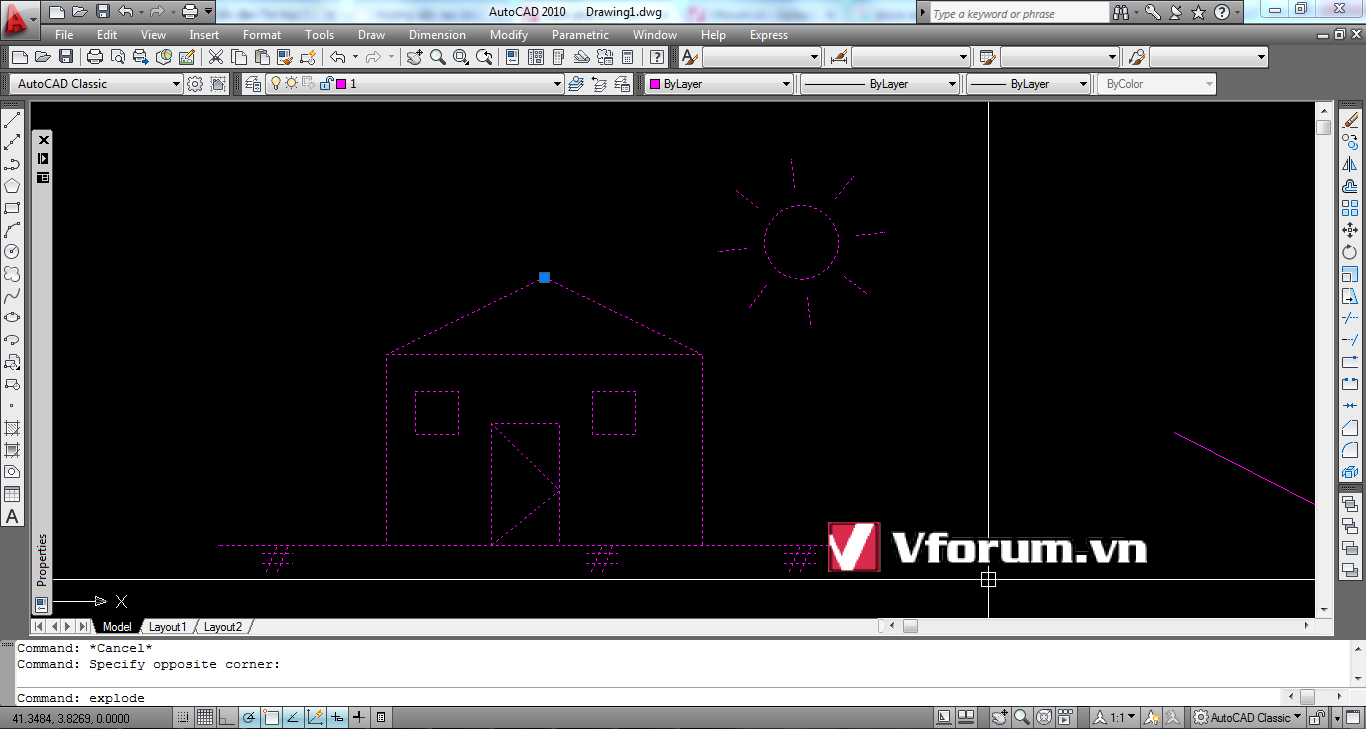Close the Properties palette with X
The height and width of the screenshot is (729, 1366).
click(43, 140)
